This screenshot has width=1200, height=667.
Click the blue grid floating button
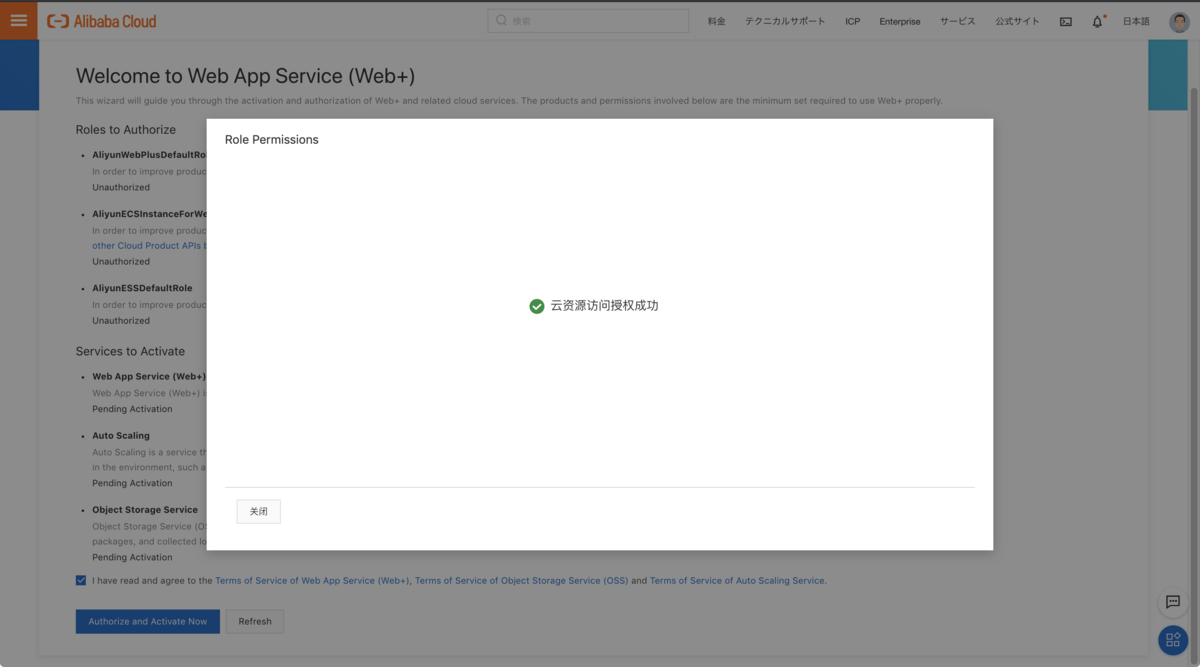pos(1173,640)
